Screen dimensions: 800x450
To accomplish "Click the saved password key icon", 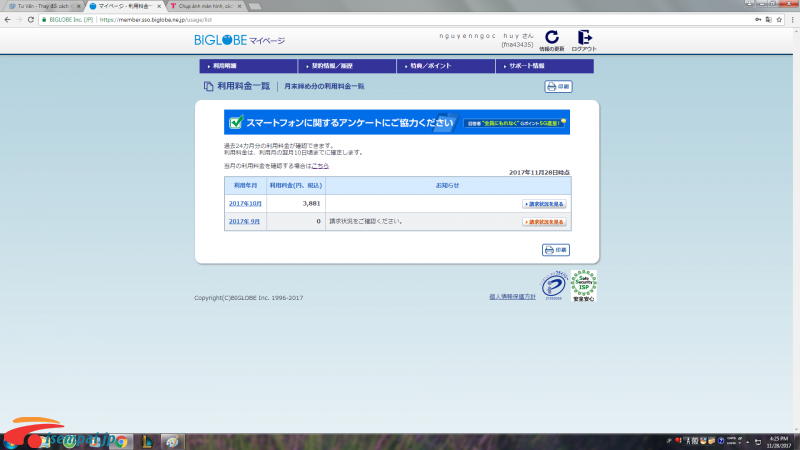I will (x=758, y=20).
